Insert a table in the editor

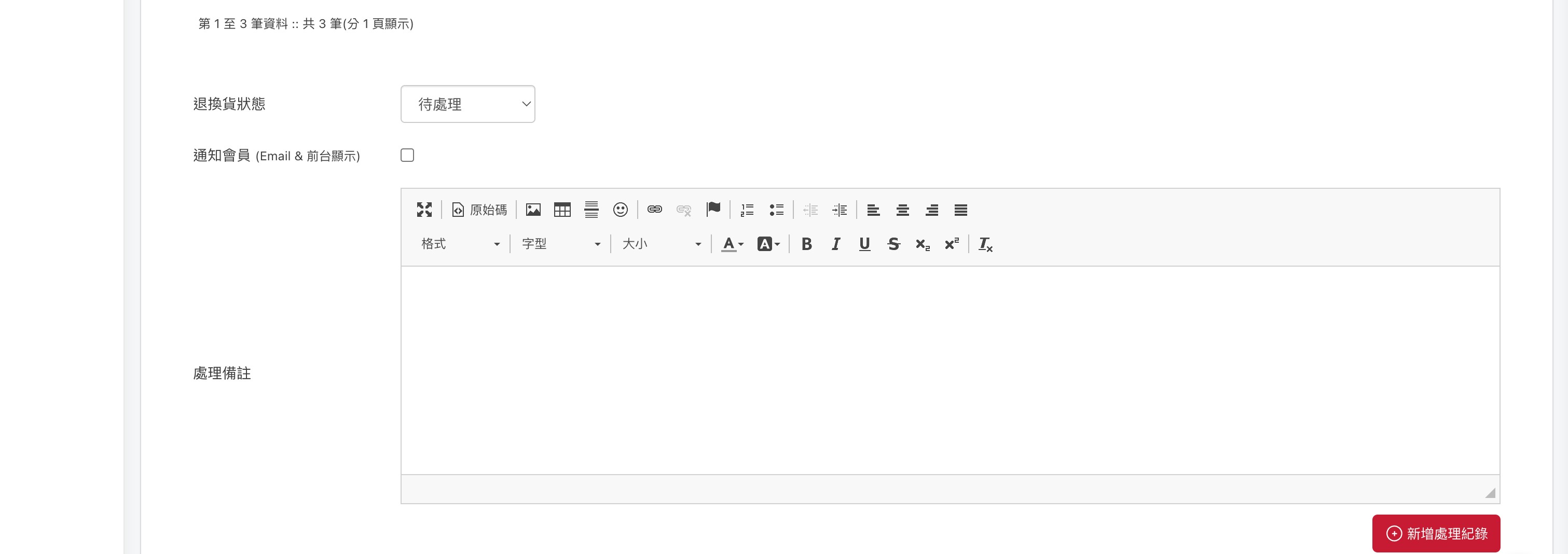pyautogui.click(x=562, y=210)
